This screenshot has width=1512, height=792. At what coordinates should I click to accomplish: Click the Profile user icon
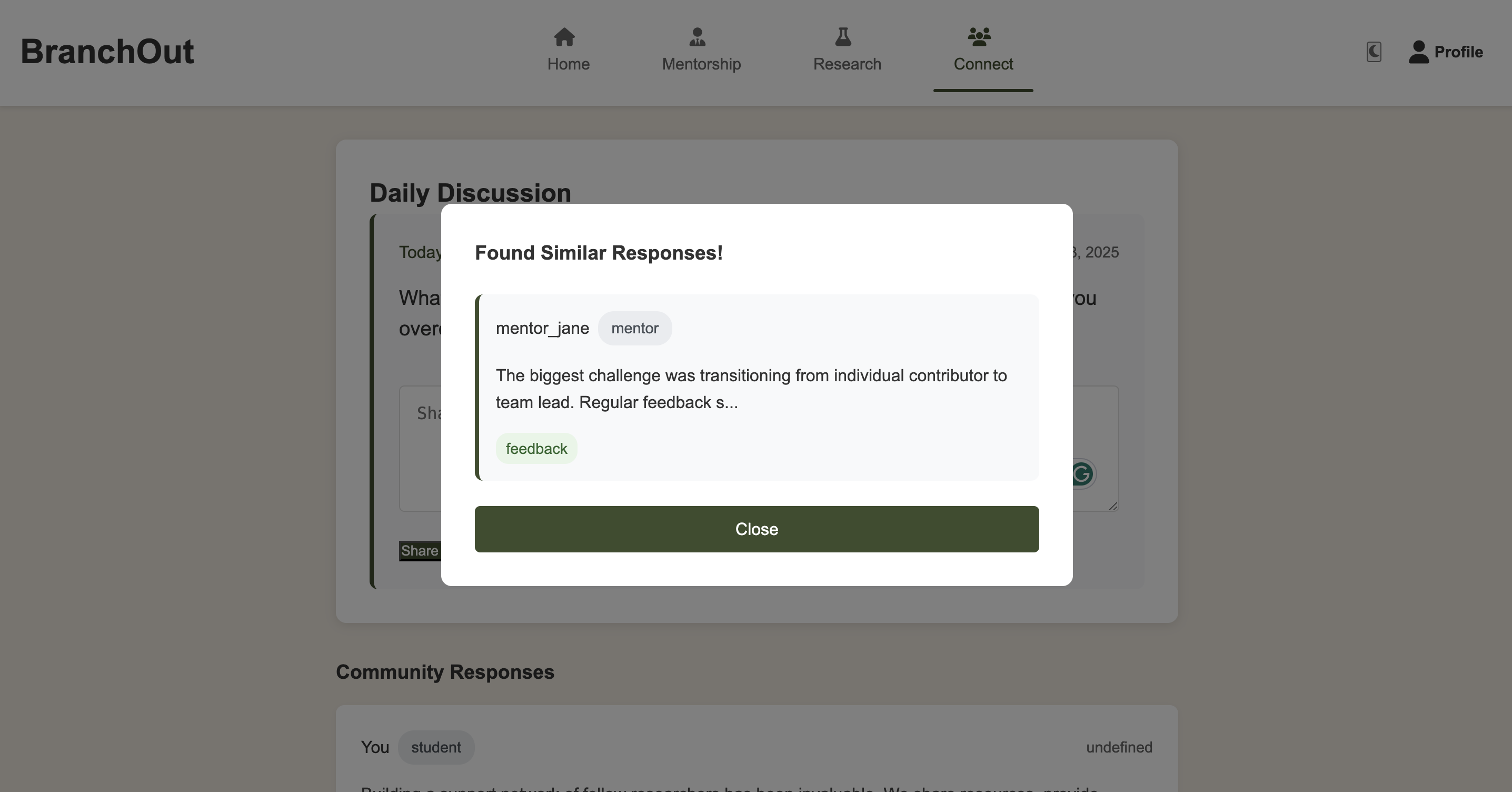coord(1419,52)
